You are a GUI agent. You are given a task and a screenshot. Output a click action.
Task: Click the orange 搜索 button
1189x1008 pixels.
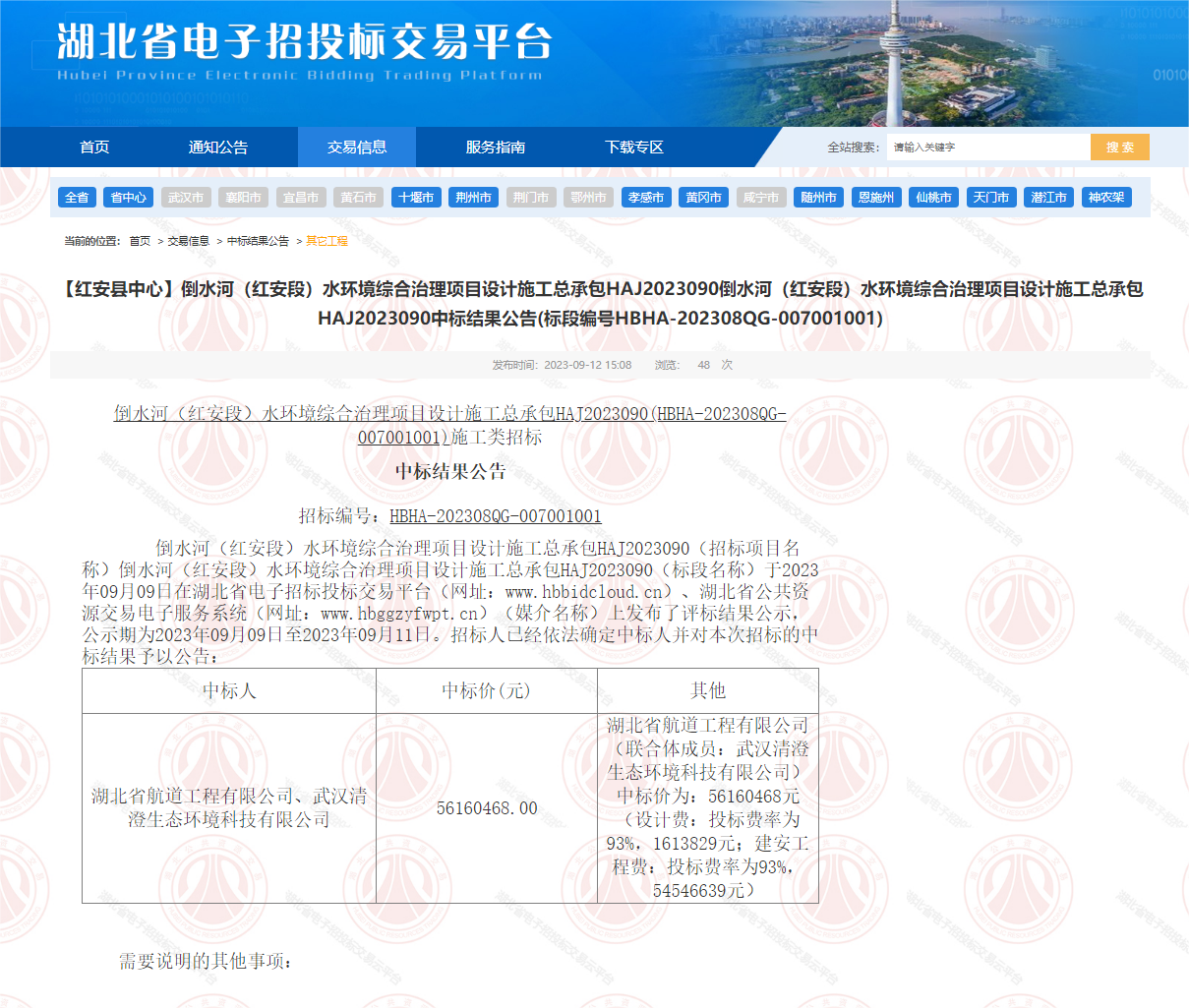tap(1119, 148)
